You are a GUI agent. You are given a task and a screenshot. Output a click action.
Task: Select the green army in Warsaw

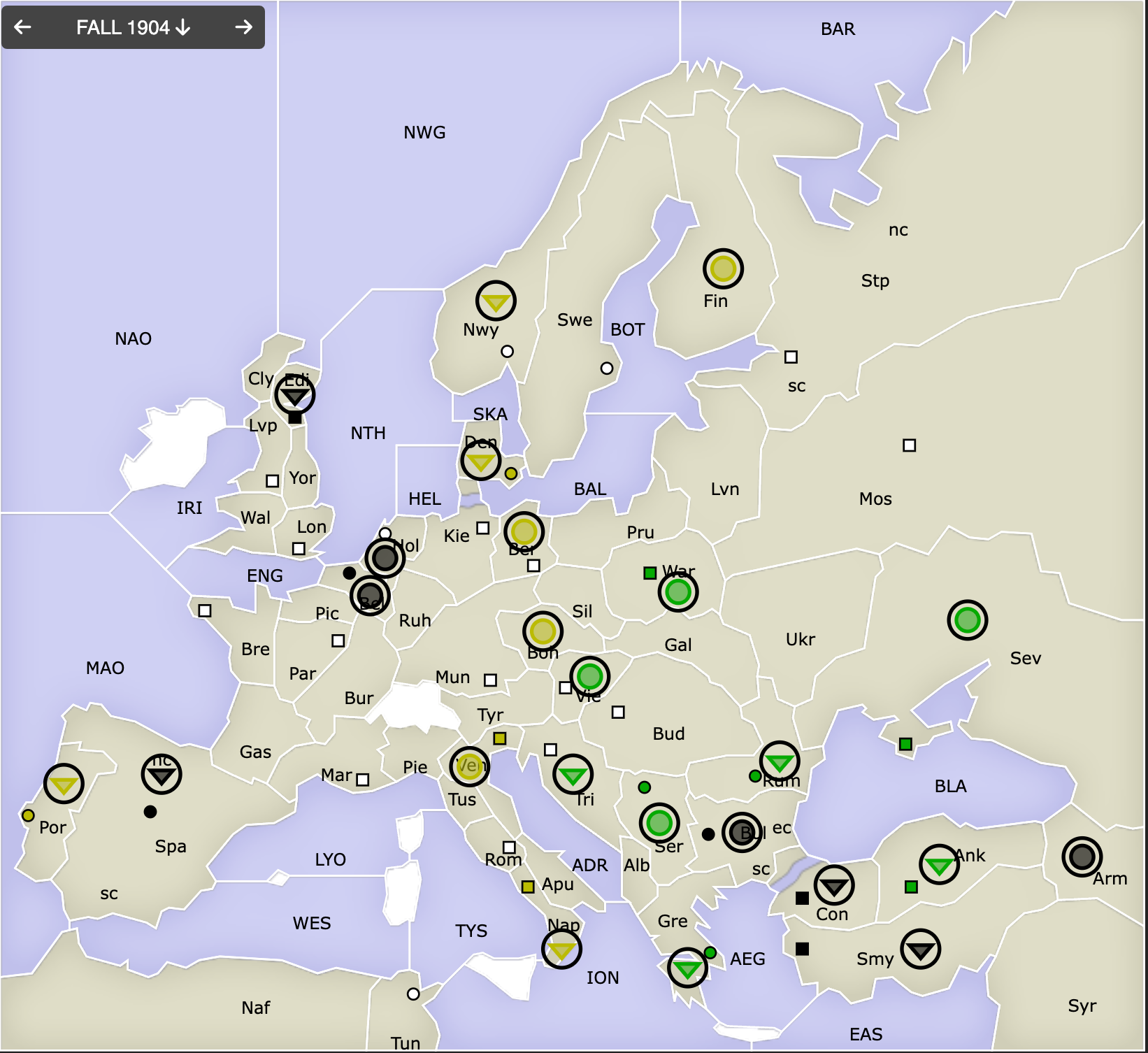click(x=677, y=592)
